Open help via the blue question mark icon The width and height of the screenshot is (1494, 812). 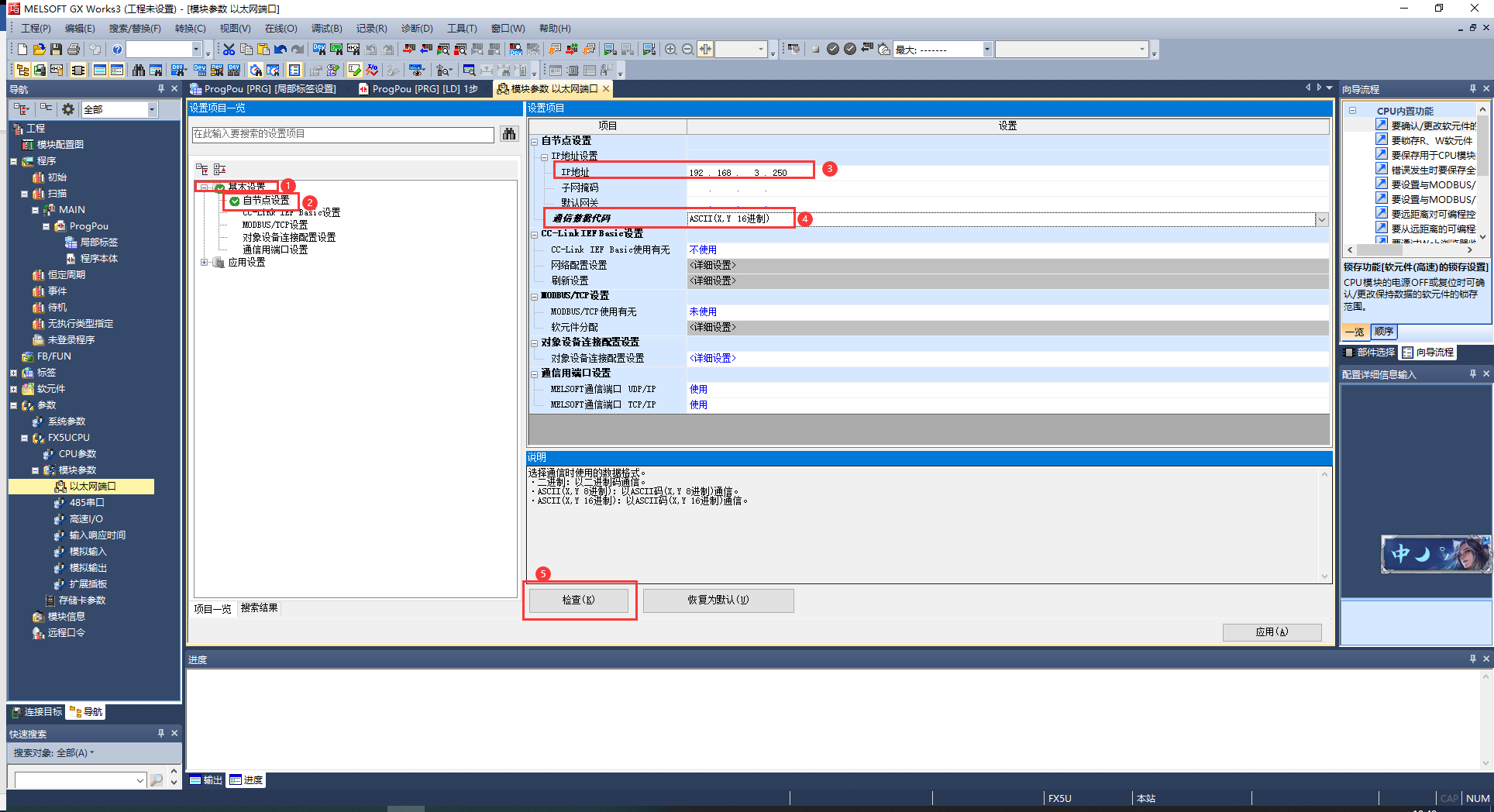[x=117, y=49]
